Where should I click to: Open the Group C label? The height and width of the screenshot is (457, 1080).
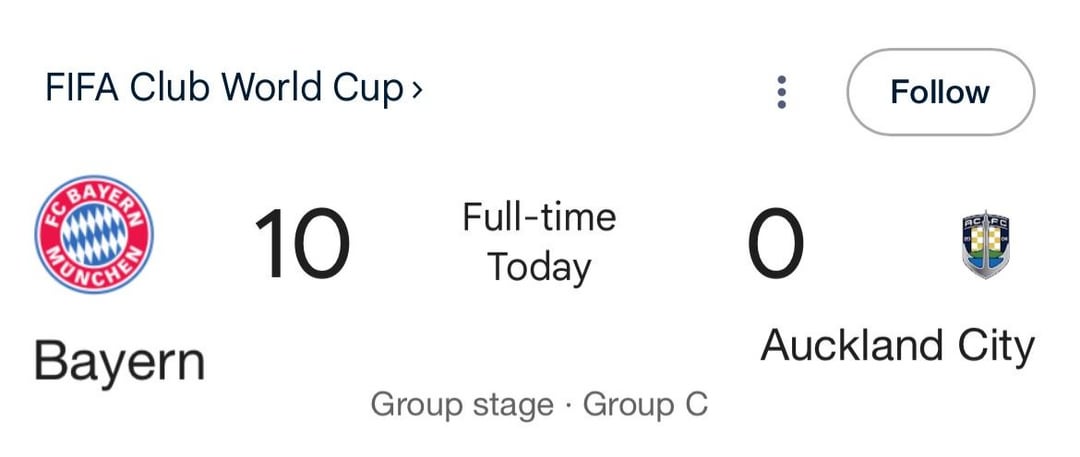645,405
